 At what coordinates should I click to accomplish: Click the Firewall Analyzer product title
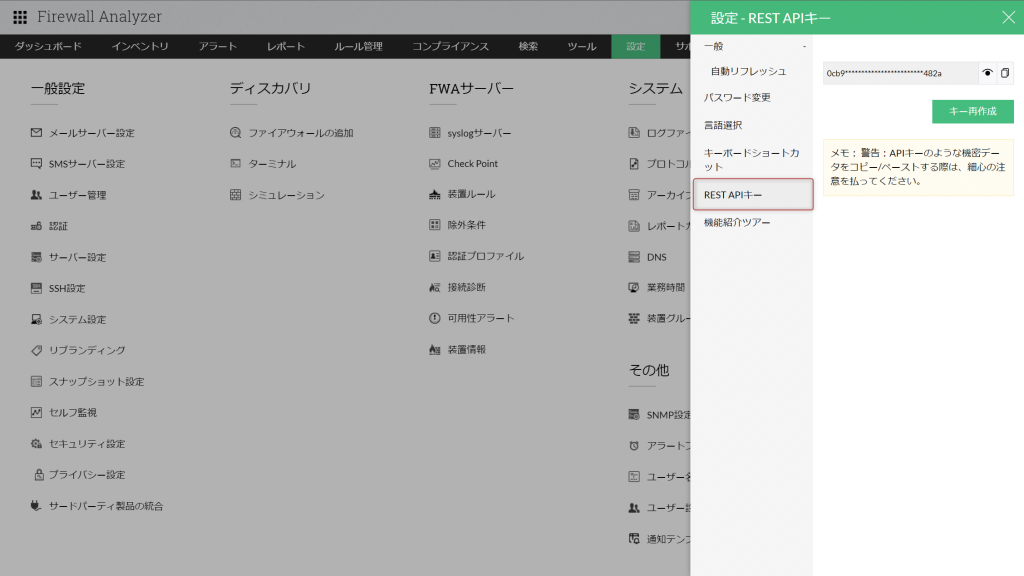[x=99, y=17]
